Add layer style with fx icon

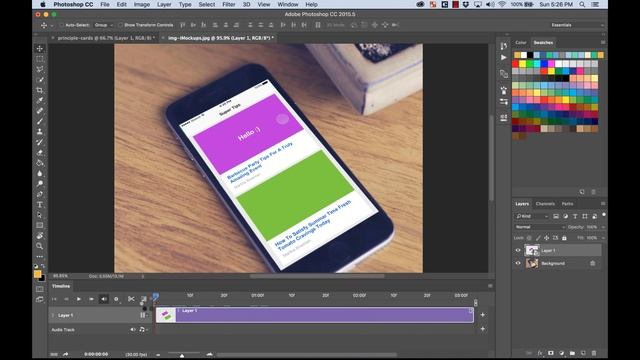point(540,353)
